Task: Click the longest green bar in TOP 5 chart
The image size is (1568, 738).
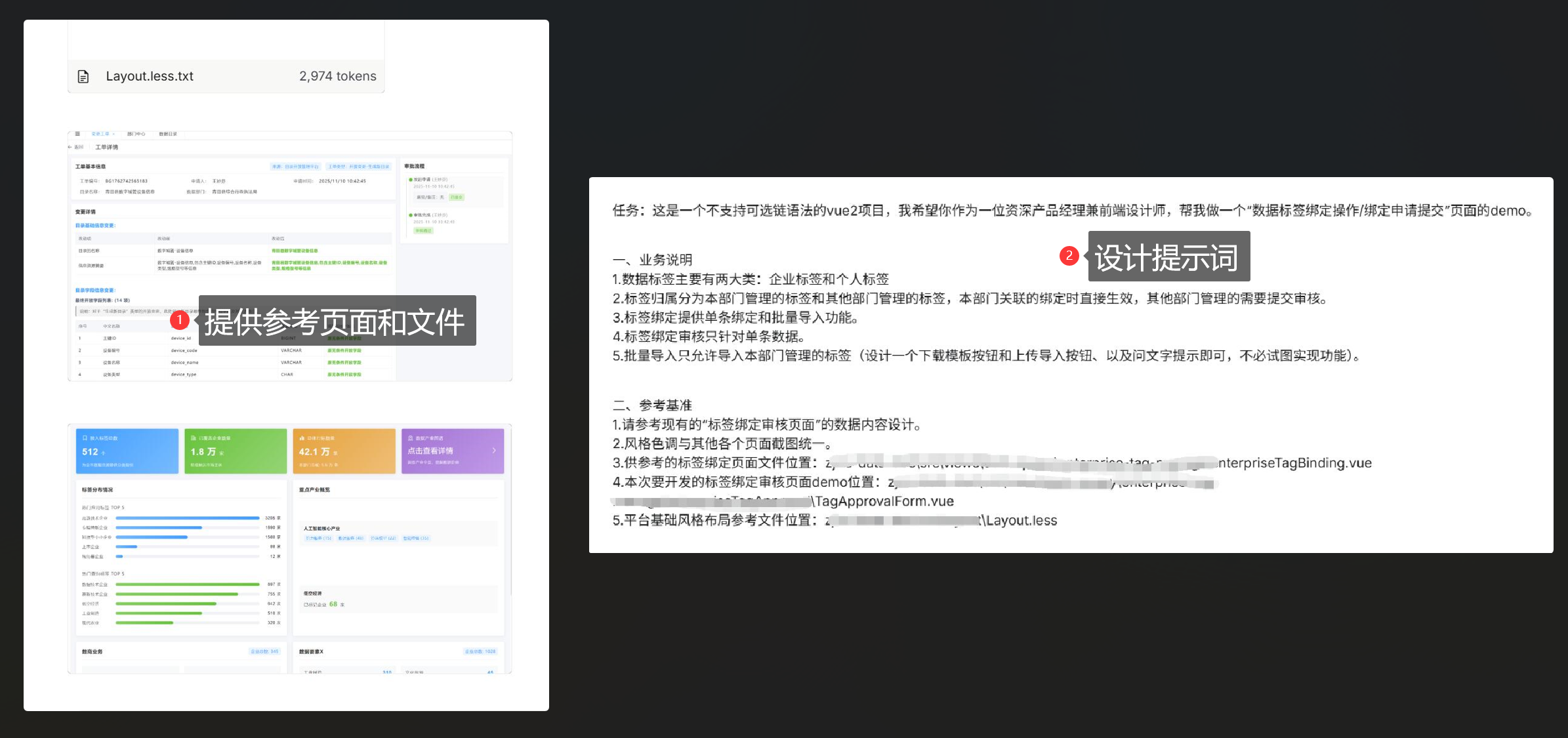Action: click(187, 584)
